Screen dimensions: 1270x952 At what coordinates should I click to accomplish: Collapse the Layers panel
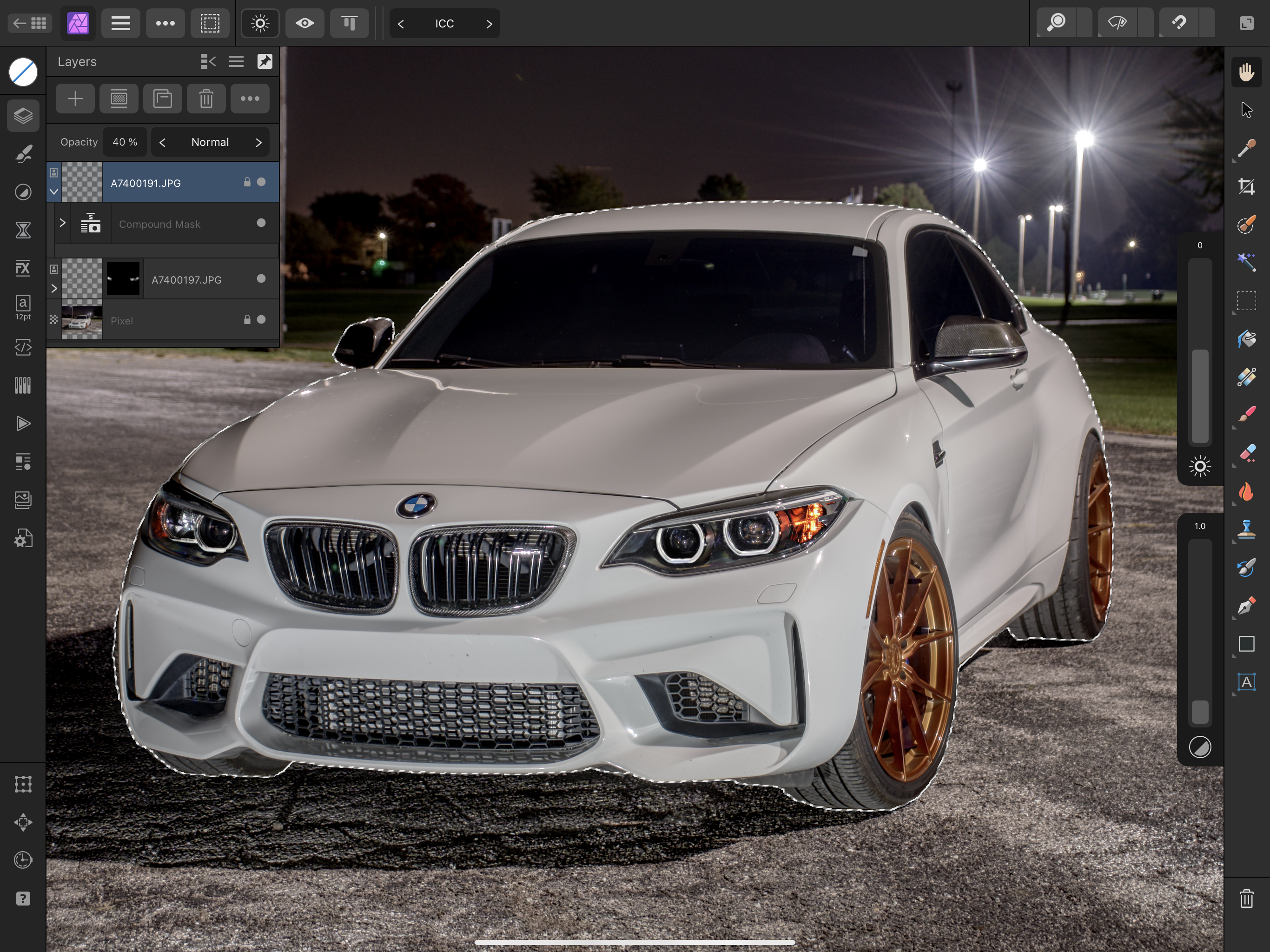208,61
